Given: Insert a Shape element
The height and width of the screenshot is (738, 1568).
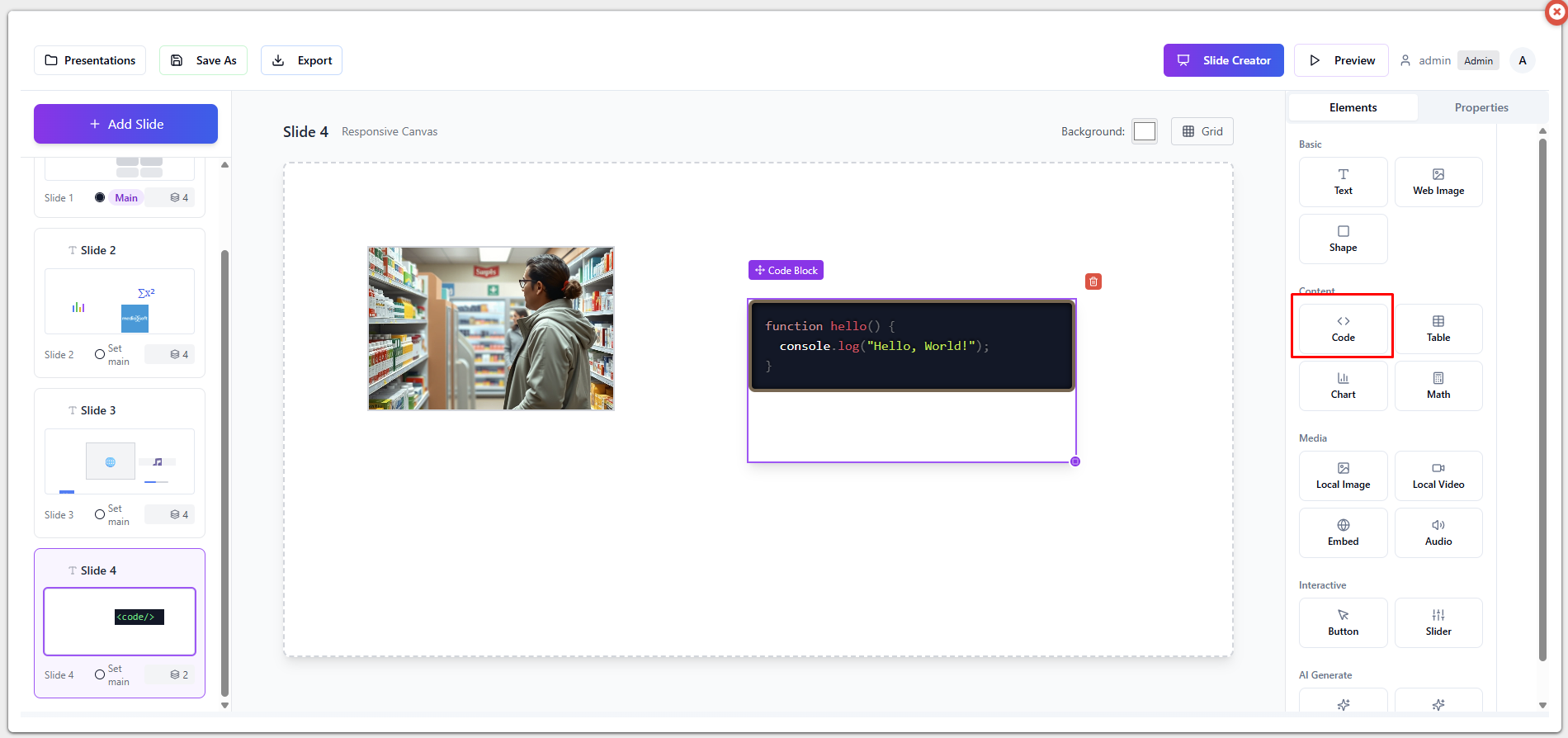Looking at the screenshot, I should pos(1343,239).
